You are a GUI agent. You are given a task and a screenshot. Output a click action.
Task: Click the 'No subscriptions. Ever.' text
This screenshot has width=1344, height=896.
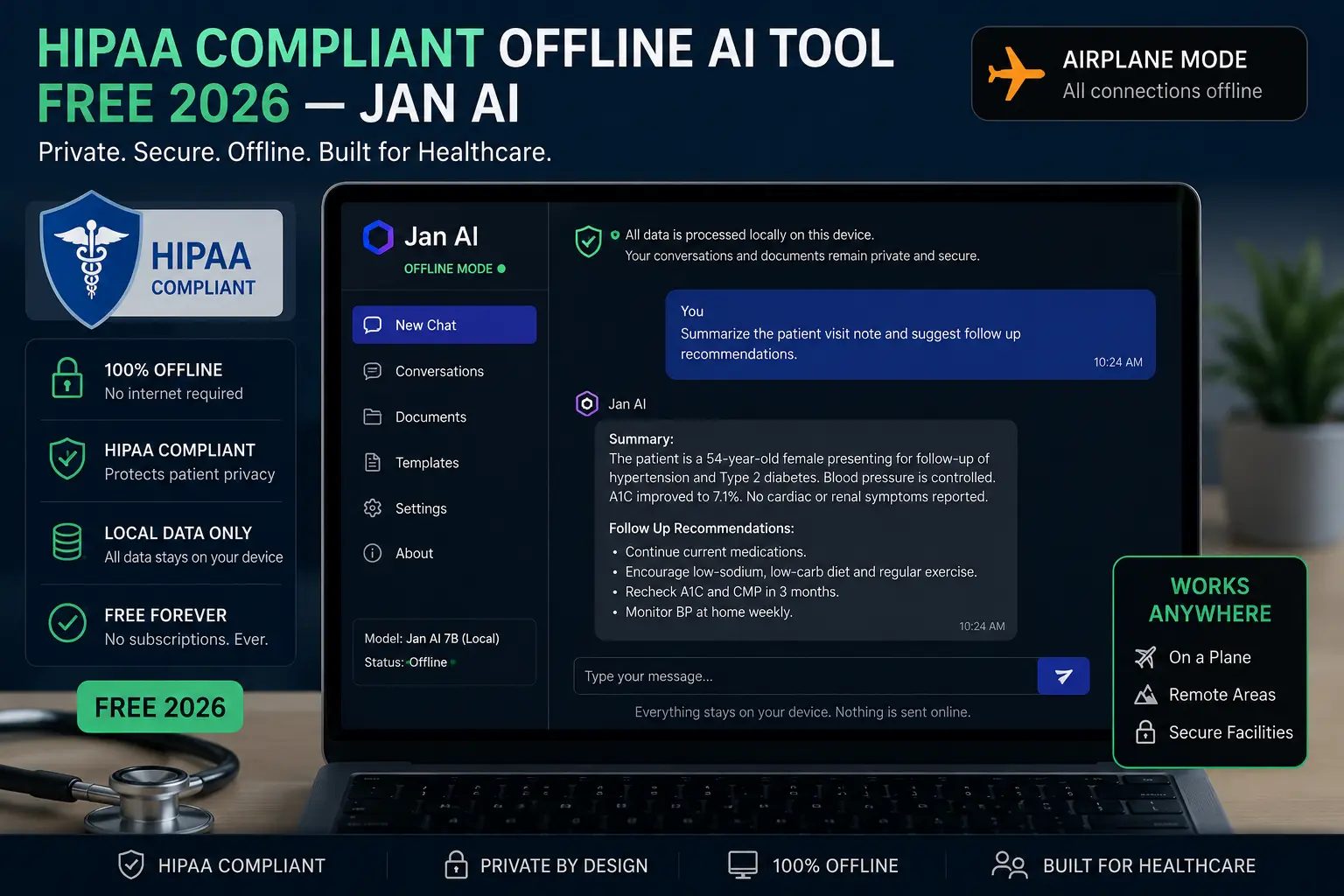coord(185,640)
